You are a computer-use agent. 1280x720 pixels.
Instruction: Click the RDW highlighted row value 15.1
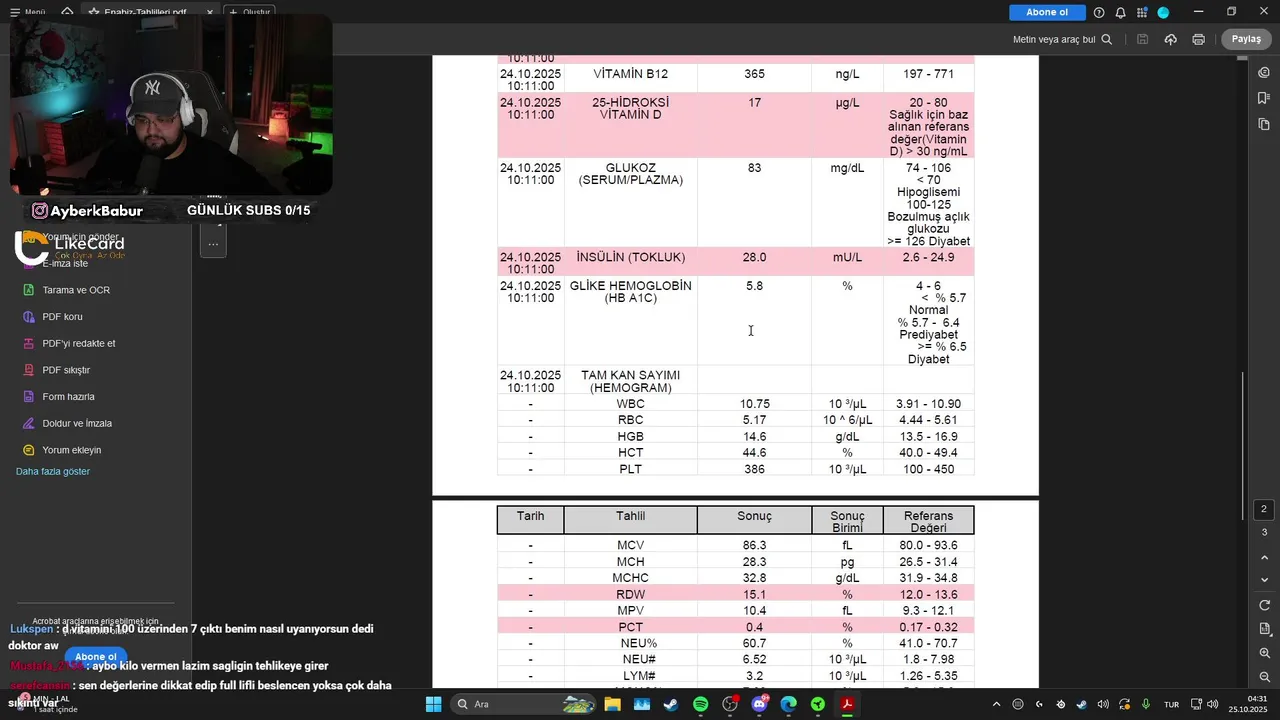(x=754, y=595)
